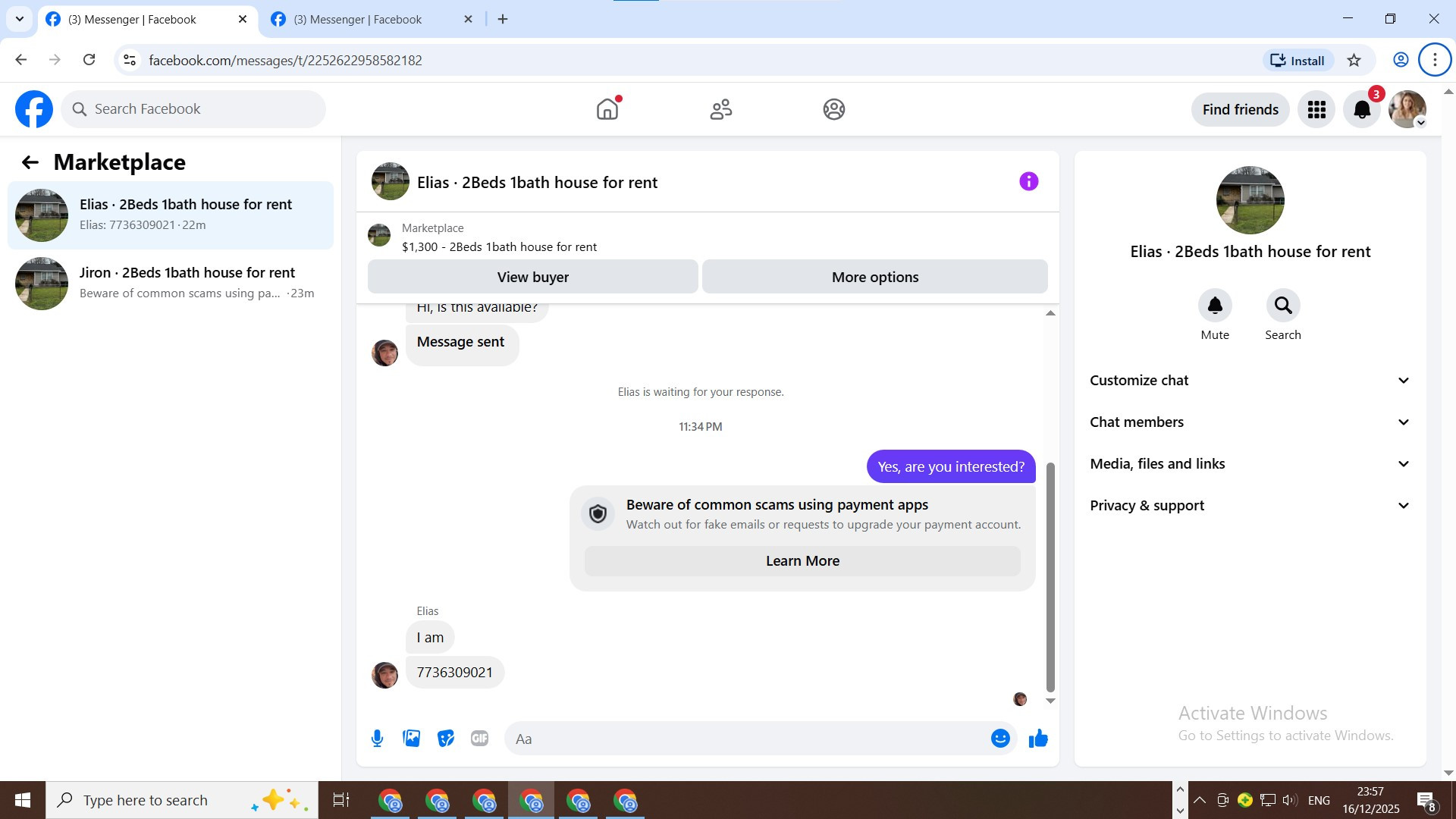1456x819 pixels.
Task: Open the Friends icon in top navigation
Action: 720,109
